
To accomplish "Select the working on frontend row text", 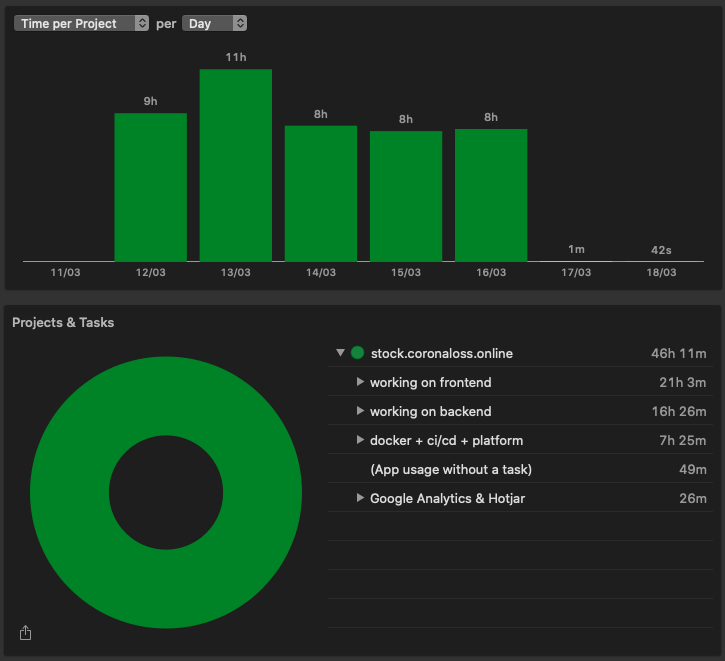I will point(430,383).
